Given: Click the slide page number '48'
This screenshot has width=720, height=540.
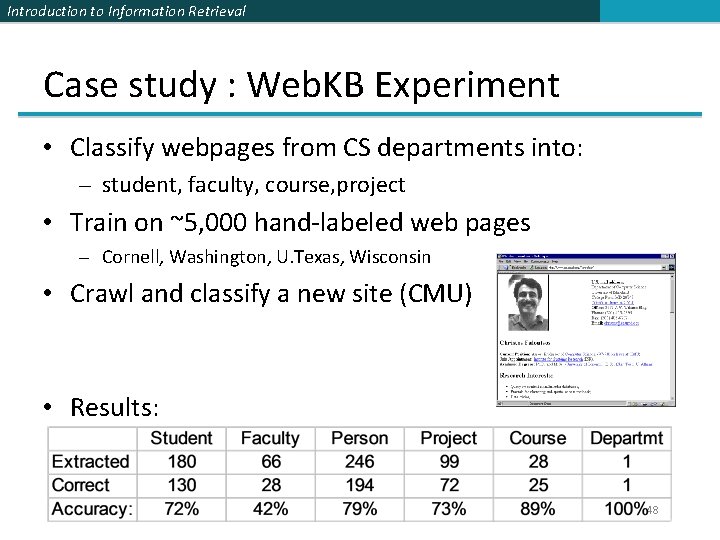Looking at the screenshot, I should pyautogui.click(x=652, y=510).
